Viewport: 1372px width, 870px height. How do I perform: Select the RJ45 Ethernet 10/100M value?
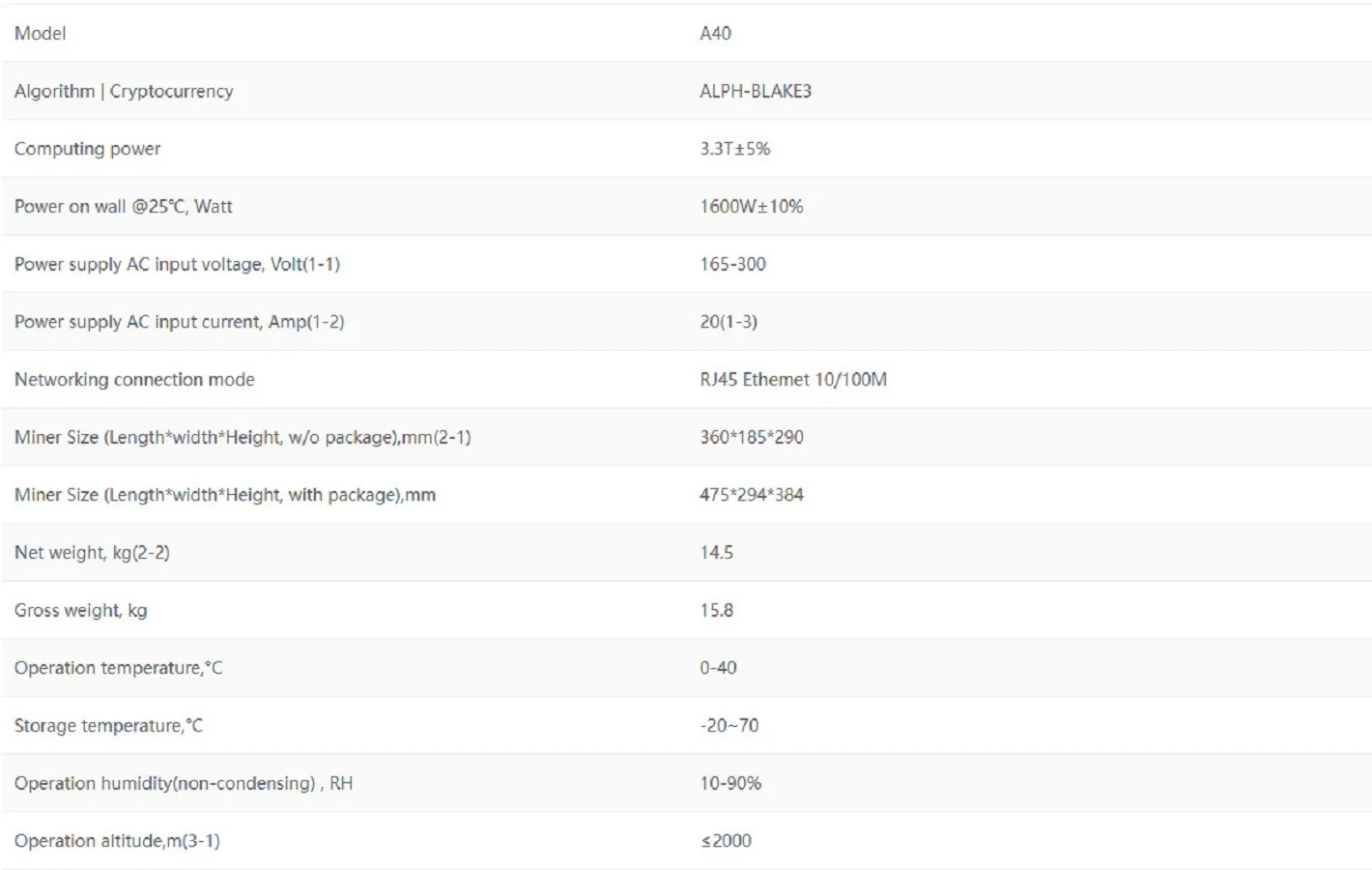793,379
